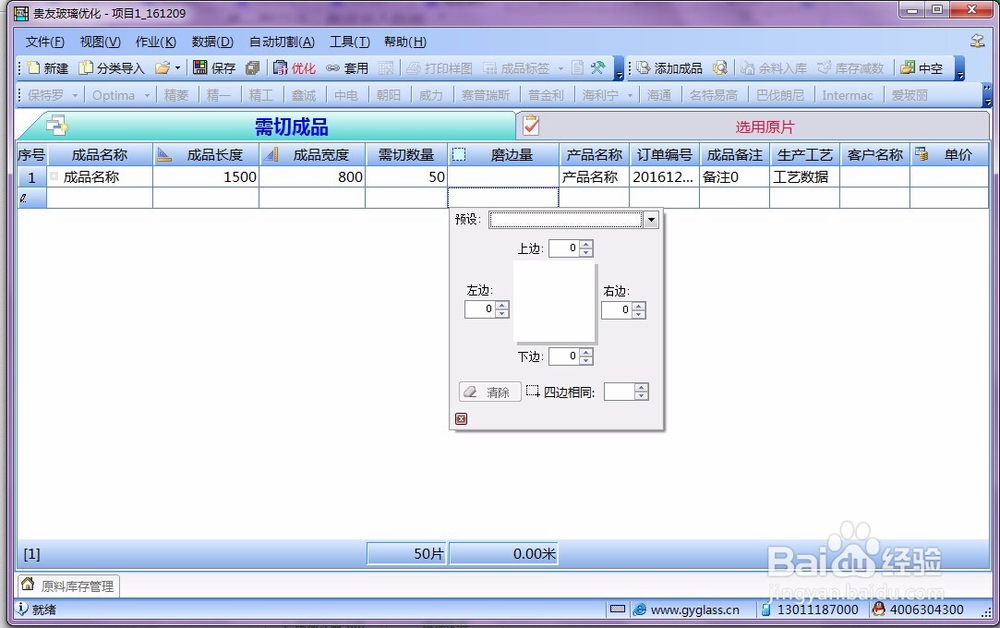Open the 视图(V) menu

(100, 42)
